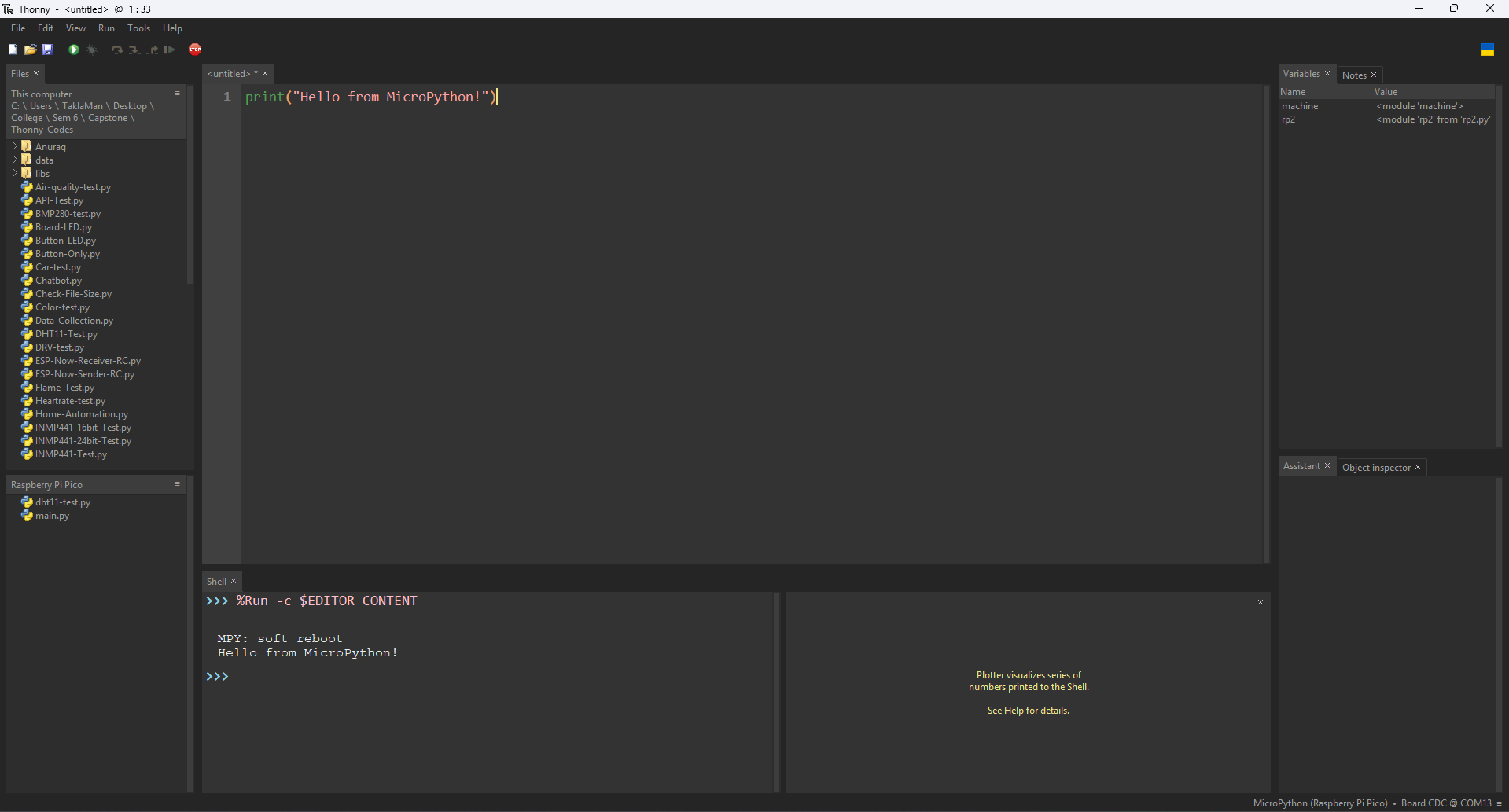Image resolution: width=1509 pixels, height=812 pixels.
Task: Select Chatbot.py file
Action: tap(58, 281)
